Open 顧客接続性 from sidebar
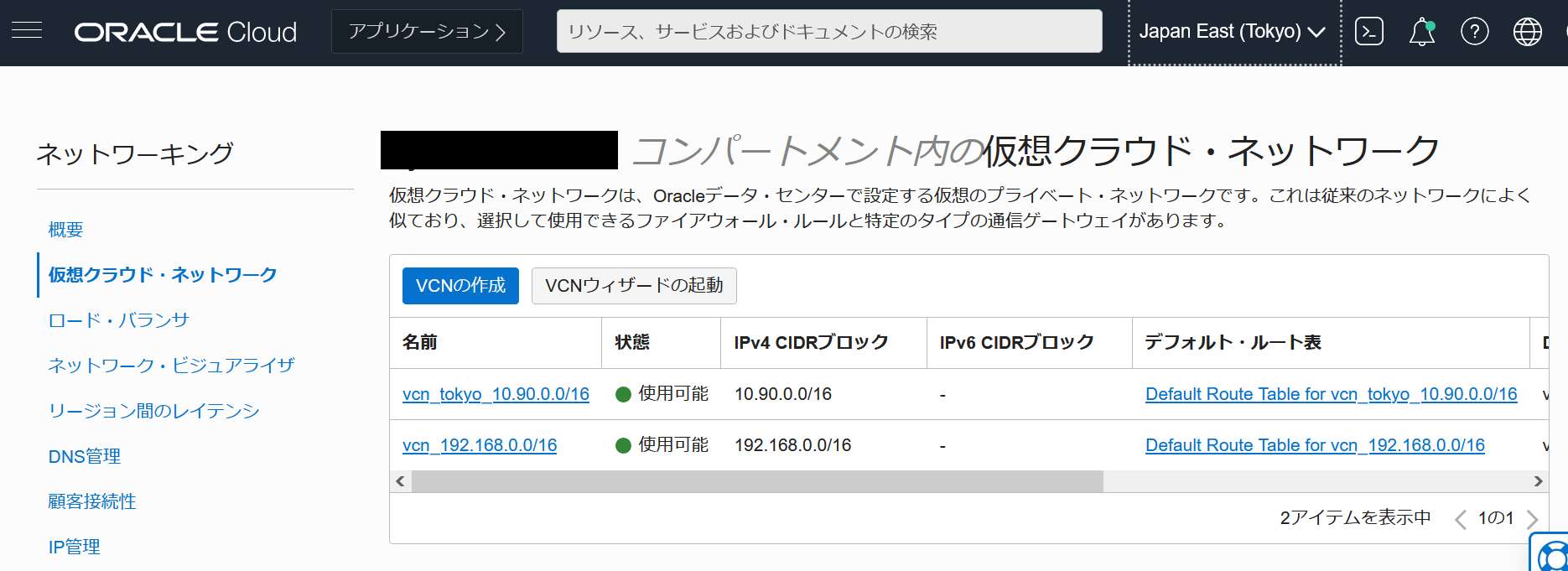The image size is (1568, 571). tap(92, 501)
